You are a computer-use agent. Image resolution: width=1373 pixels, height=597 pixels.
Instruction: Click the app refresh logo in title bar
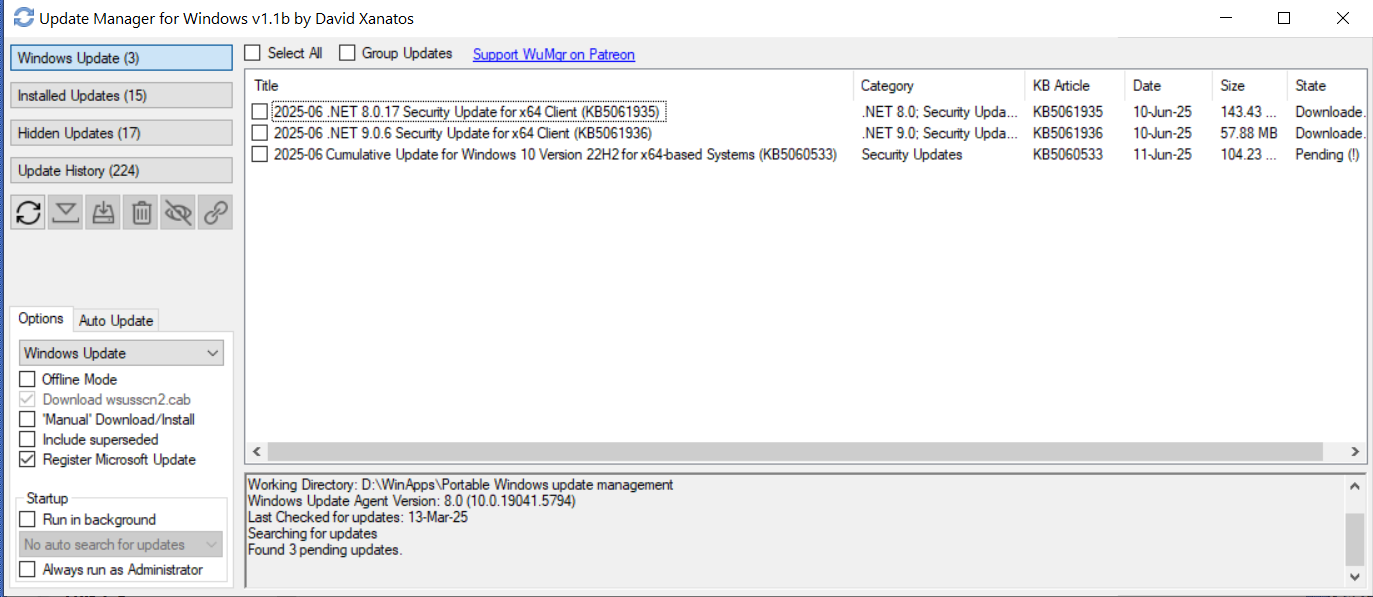click(x=23, y=18)
